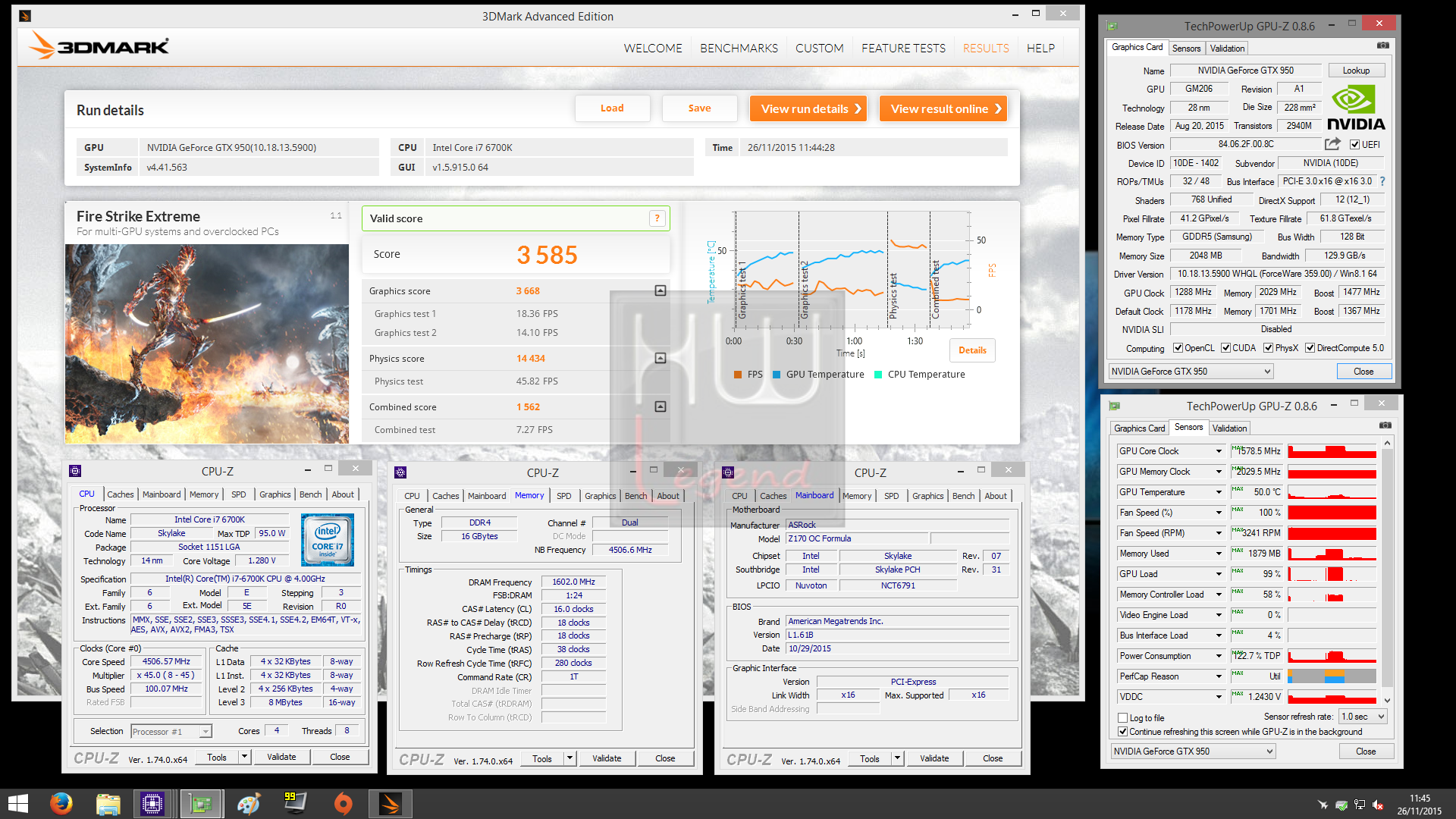Viewport: 1456px width, 819px height.
Task: Open the GPU Temperature sensor dropdown
Action: click(1219, 492)
